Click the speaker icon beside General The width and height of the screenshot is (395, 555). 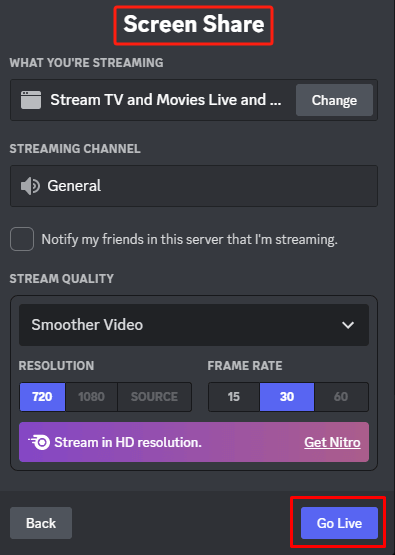[x=30, y=186]
